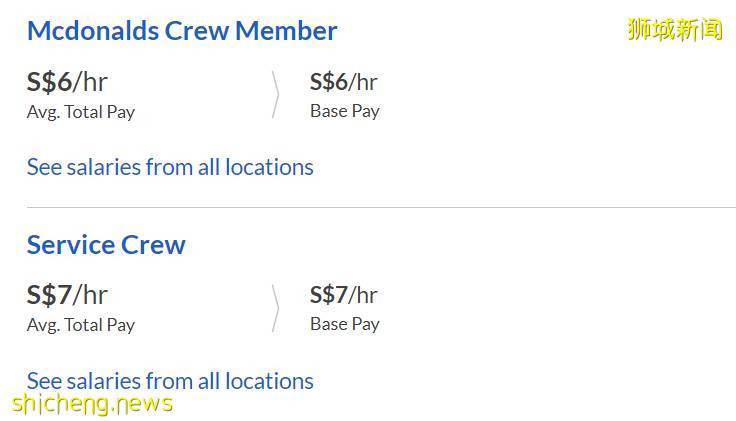Click the bold S$7 base pay figure
This screenshot has width=736, height=421.
328,295
